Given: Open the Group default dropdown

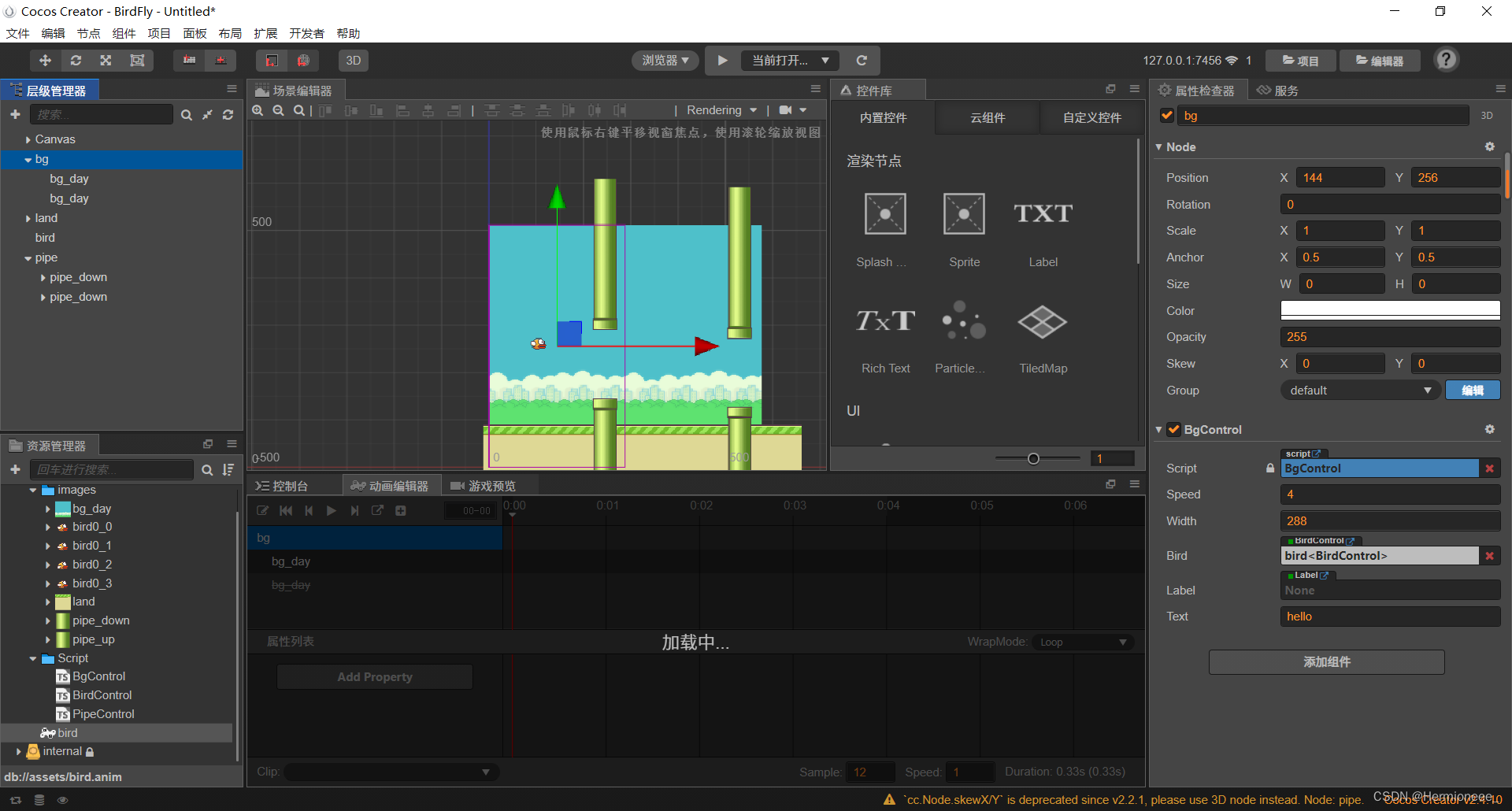Looking at the screenshot, I should coord(1360,391).
